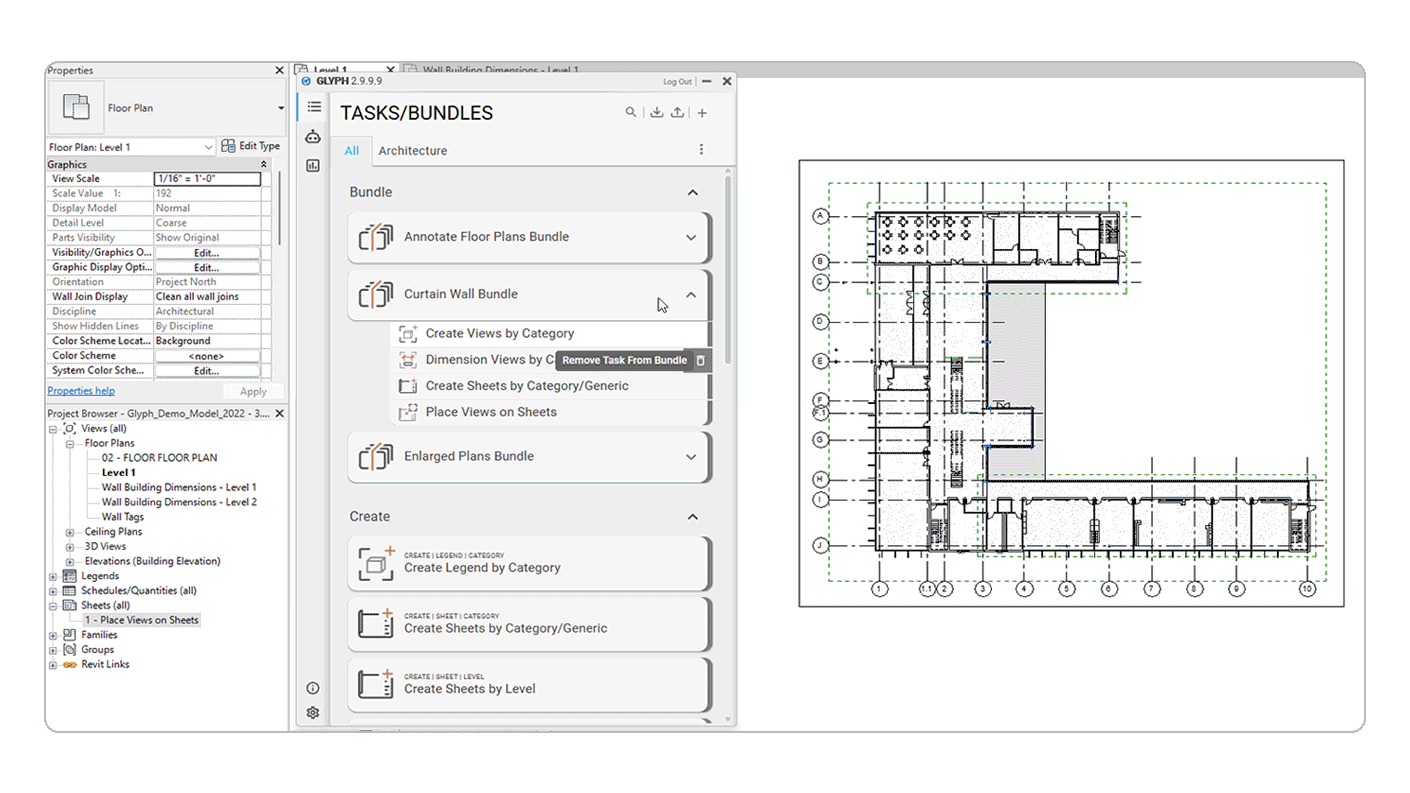Edit the View Scale input field

click(x=208, y=178)
